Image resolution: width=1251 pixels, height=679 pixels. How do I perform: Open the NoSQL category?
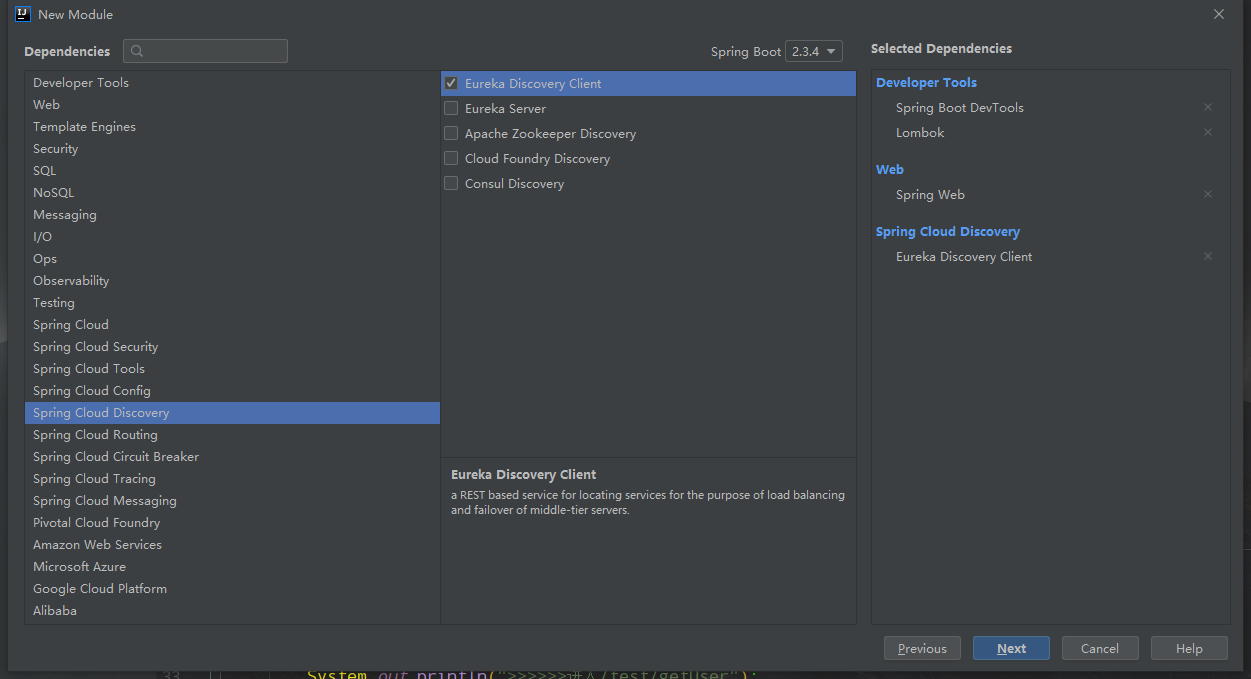click(232, 193)
